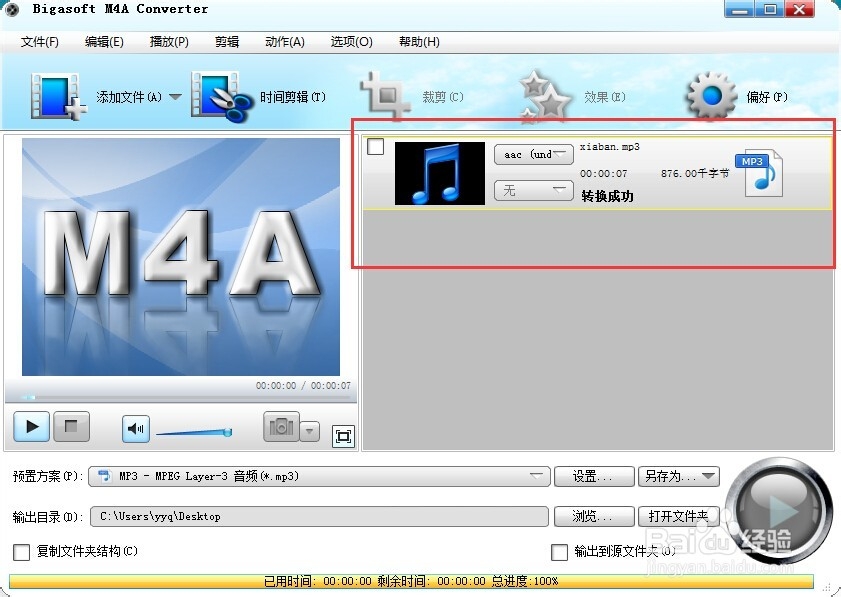The image size is (841, 597).
Task: Play the preview with play button
Action: click(x=32, y=426)
